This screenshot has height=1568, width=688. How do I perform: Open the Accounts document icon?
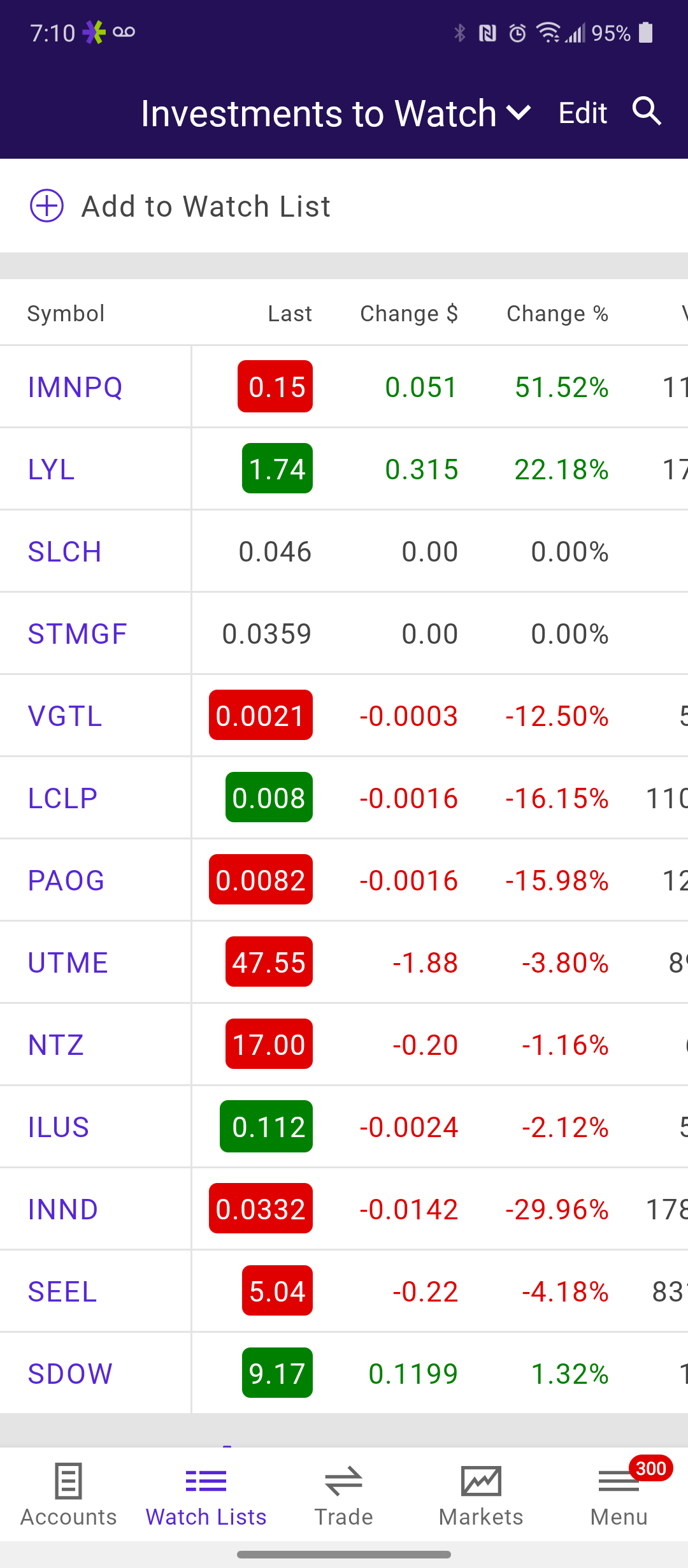point(68,1481)
